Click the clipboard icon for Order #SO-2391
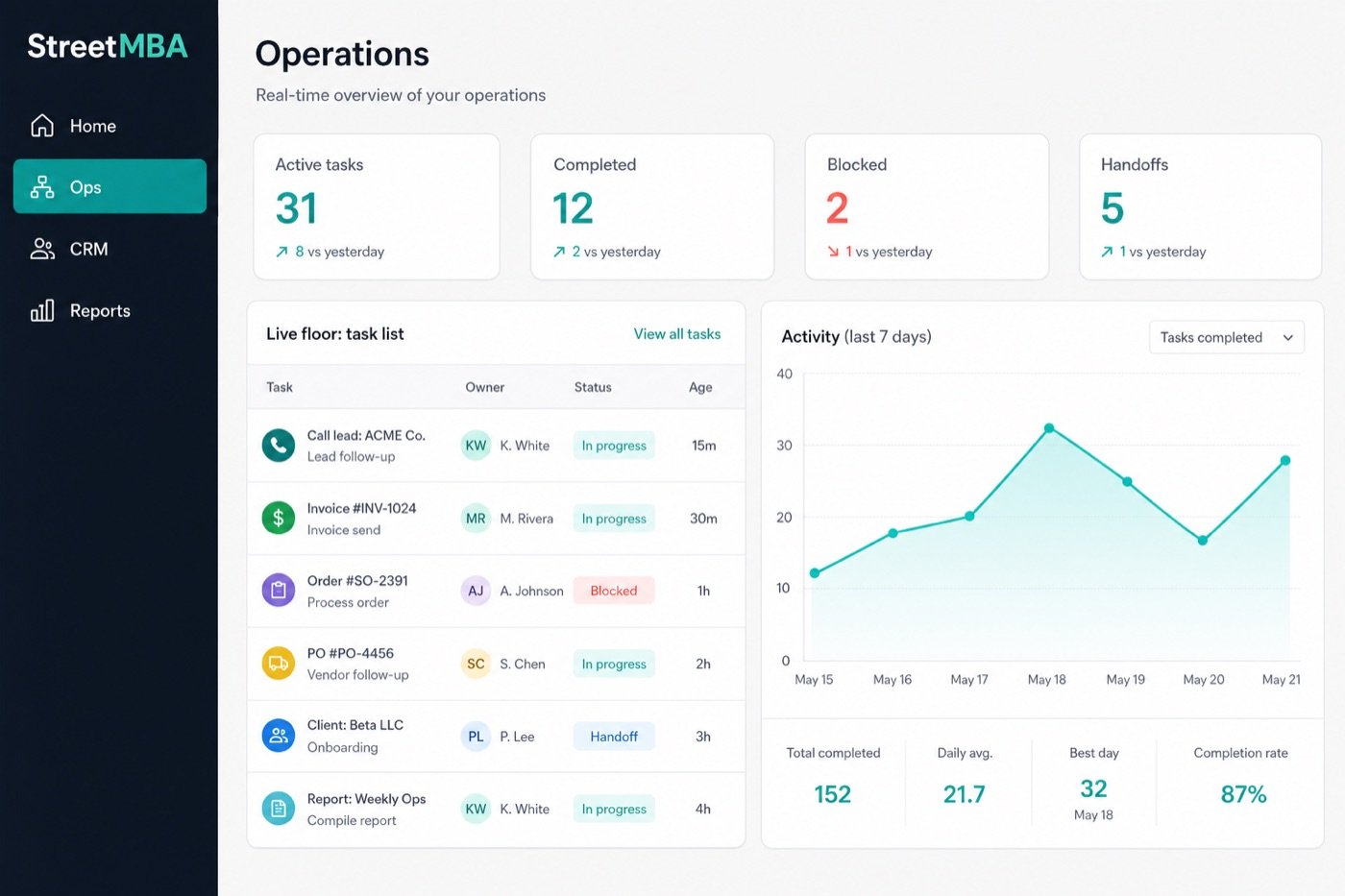The width and height of the screenshot is (1345, 896). point(279,590)
